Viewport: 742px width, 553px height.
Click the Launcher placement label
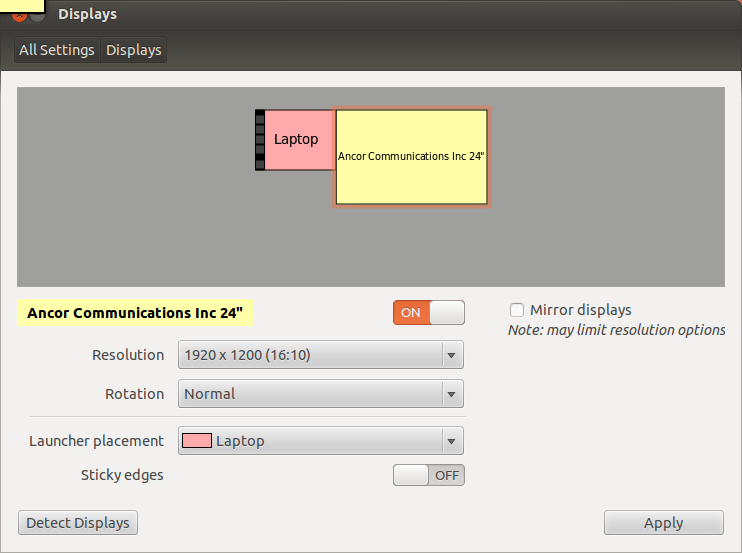click(x=97, y=441)
